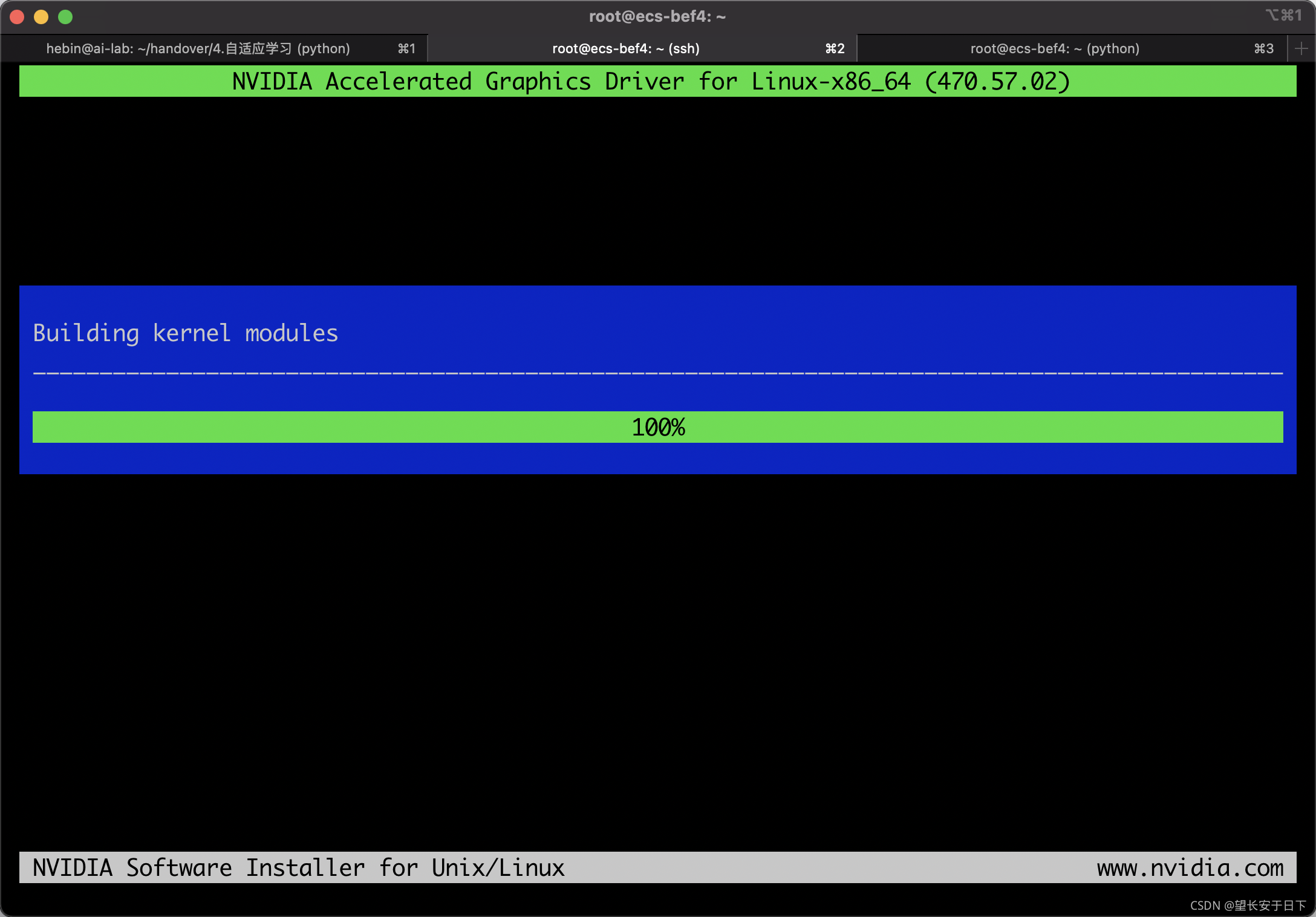Screen dimensions: 1316x917
Task: Switch to the root@ecs-bef4 python tab
Action: point(1054,48)
